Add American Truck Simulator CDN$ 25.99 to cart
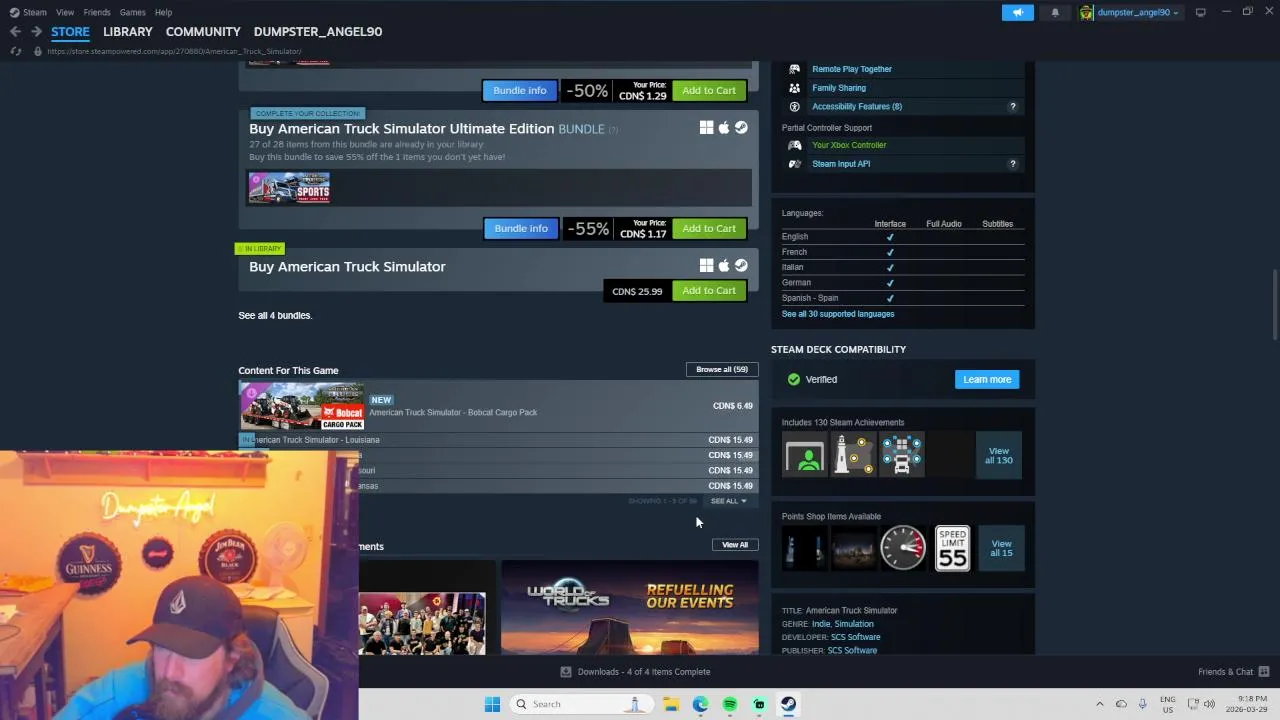 click(709, 291)
